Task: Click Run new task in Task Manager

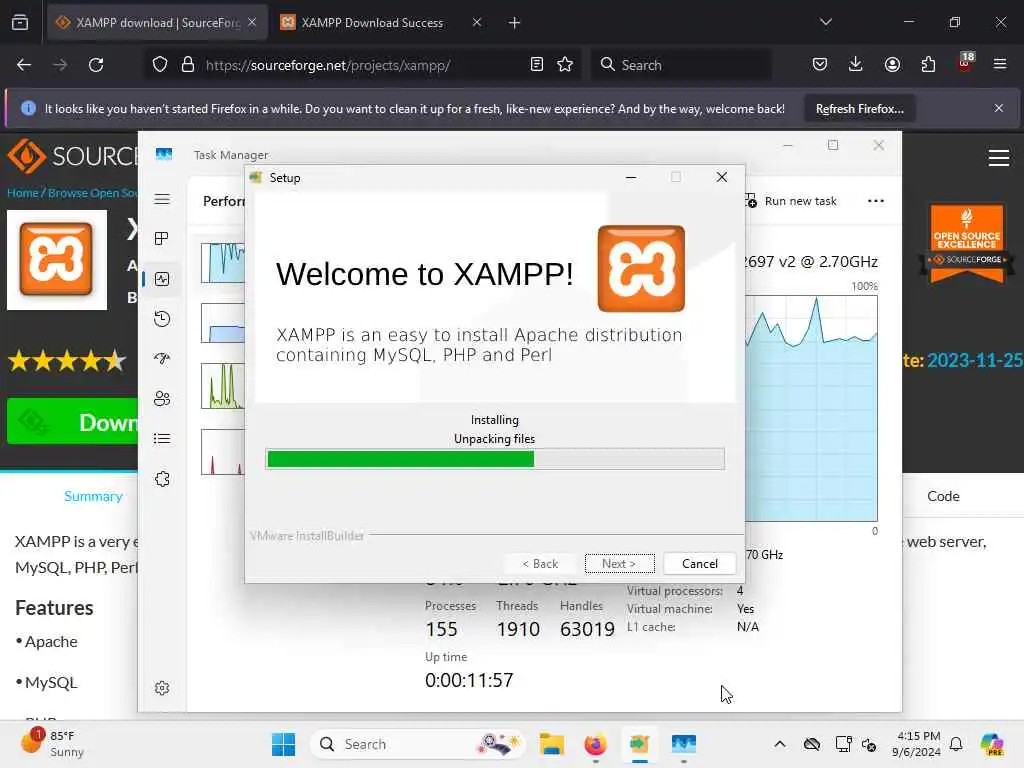Action: pyautogui.click(x=791, y=201)
